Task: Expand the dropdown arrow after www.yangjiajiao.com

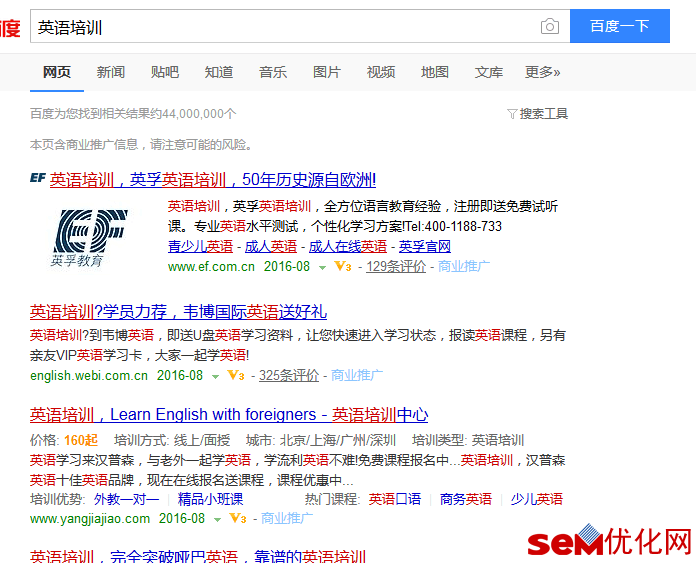Action: (218, 519)
